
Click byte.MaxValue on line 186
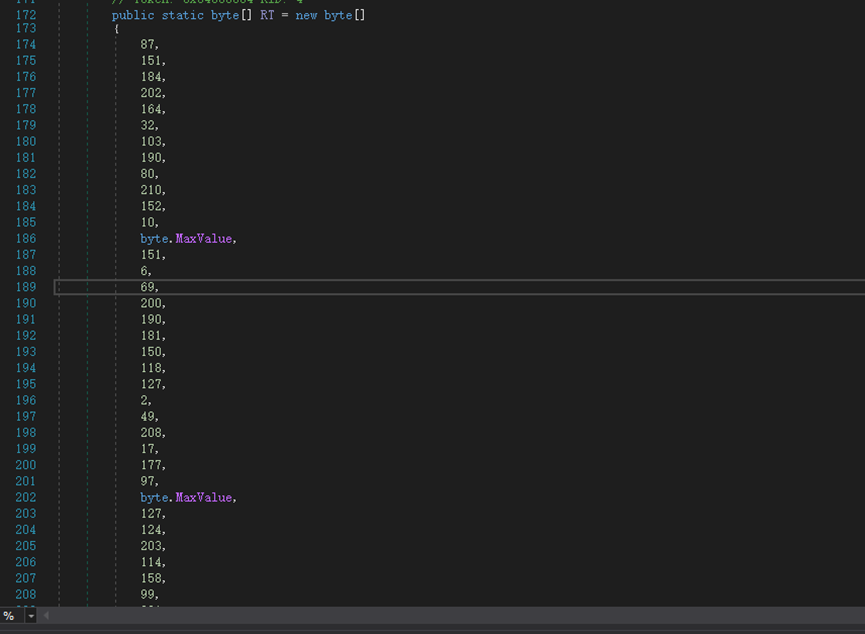pos(186,238)
